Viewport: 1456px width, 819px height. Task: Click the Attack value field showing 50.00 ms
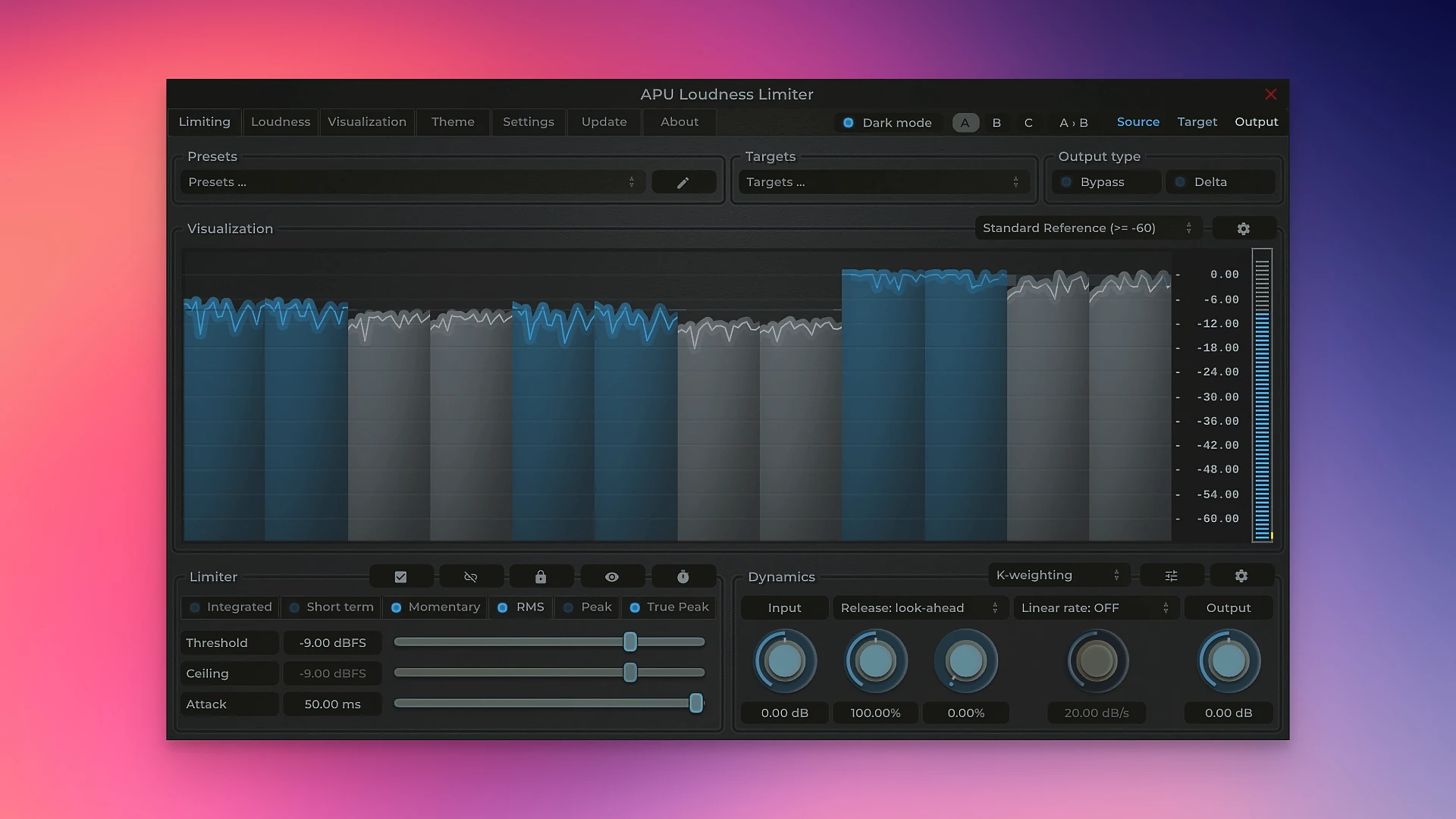click(x=331, y=704)
